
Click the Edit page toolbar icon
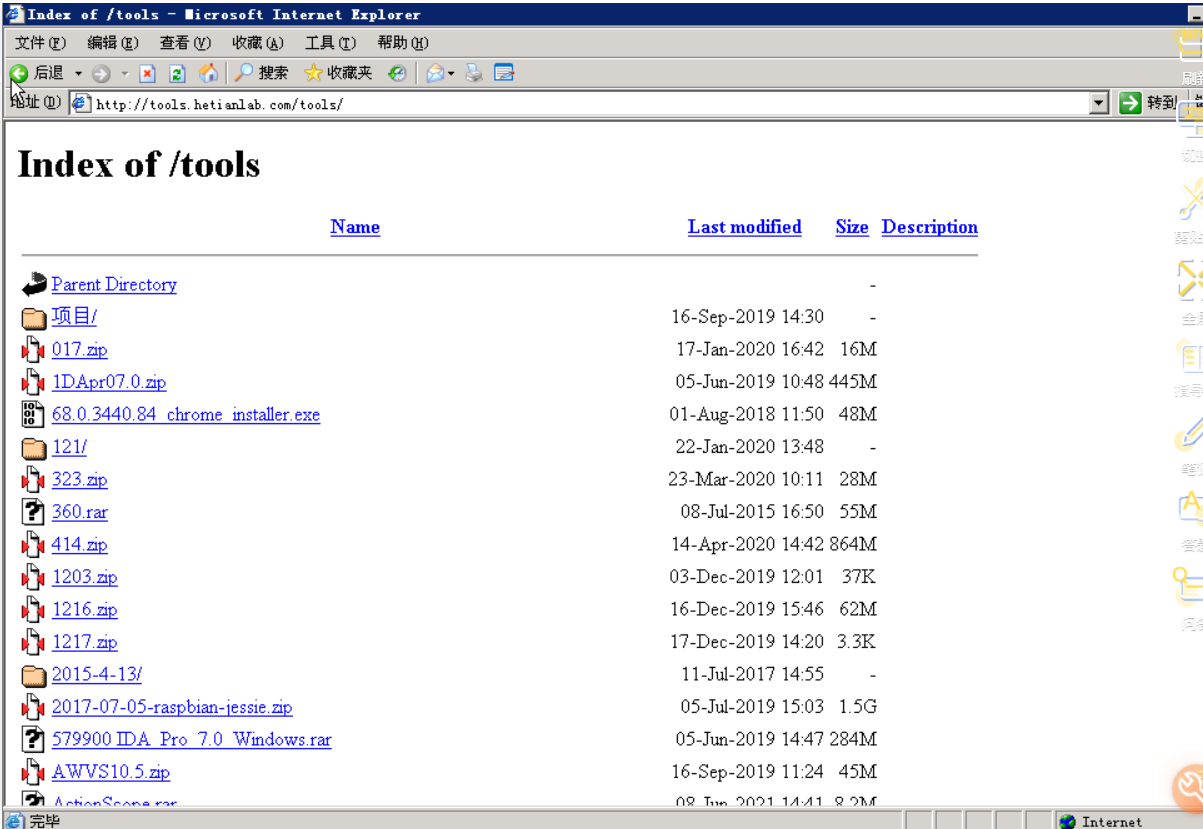click(x=504, y=73)
